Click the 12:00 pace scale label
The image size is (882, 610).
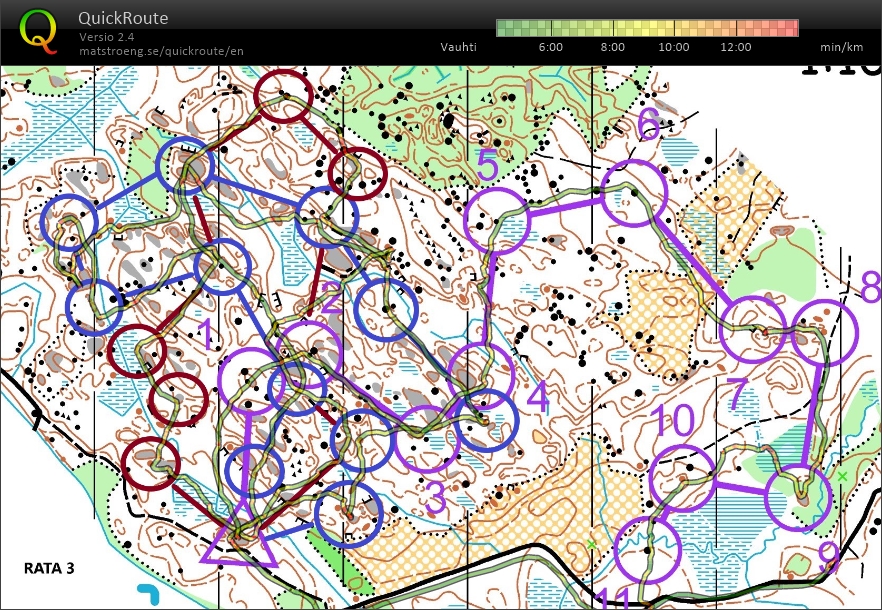(734, 47)
